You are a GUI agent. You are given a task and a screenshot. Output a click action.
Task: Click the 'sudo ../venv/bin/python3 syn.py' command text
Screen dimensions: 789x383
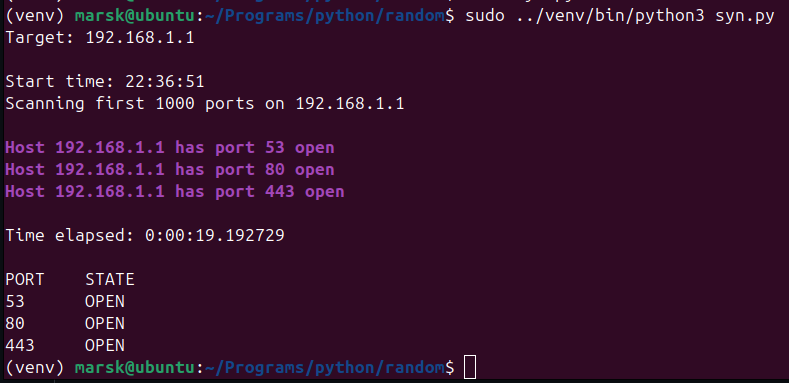pos(620,16)
